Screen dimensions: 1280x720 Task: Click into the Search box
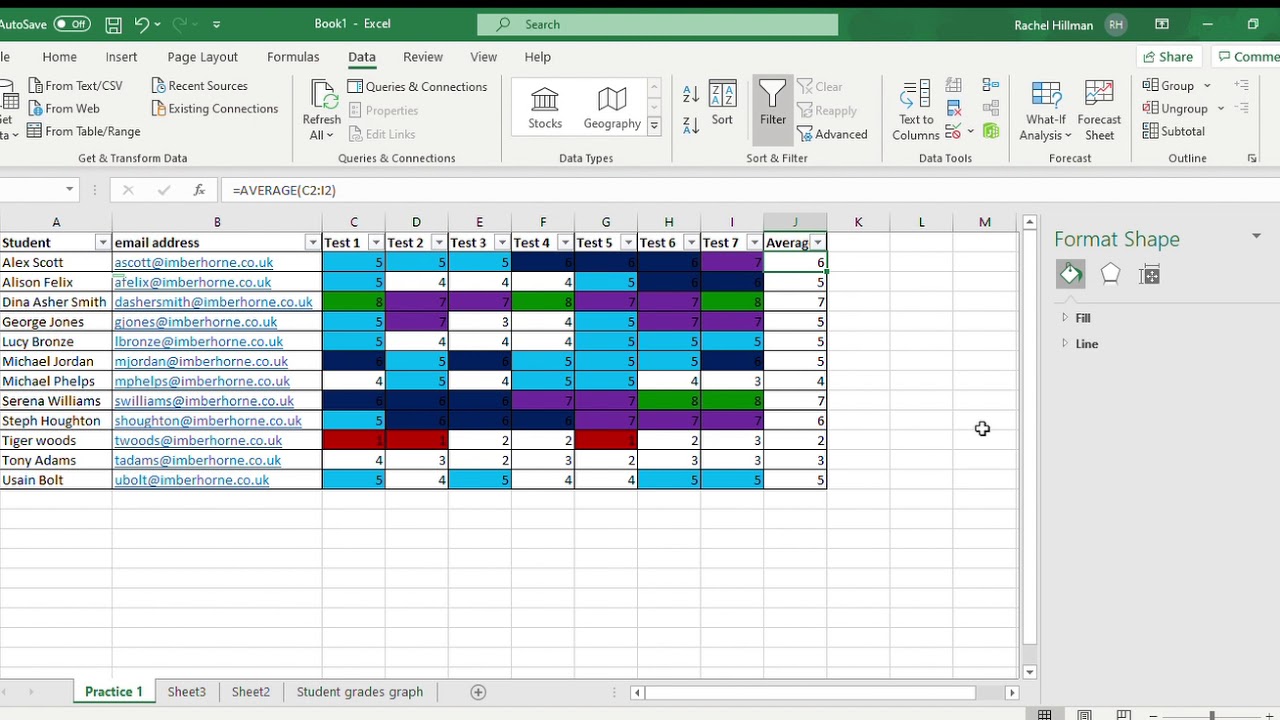657,24
